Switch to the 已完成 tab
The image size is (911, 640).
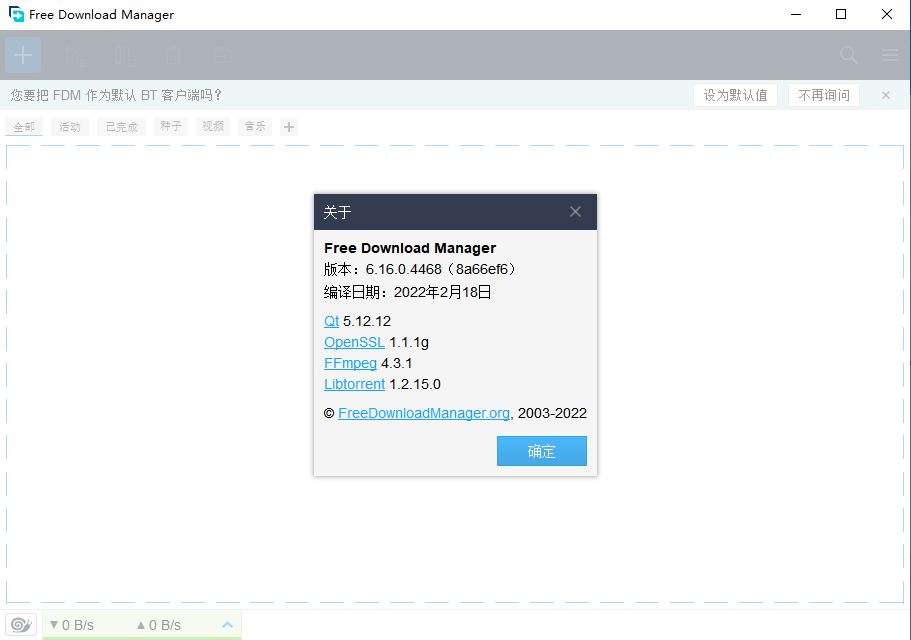tap(120, 126)
